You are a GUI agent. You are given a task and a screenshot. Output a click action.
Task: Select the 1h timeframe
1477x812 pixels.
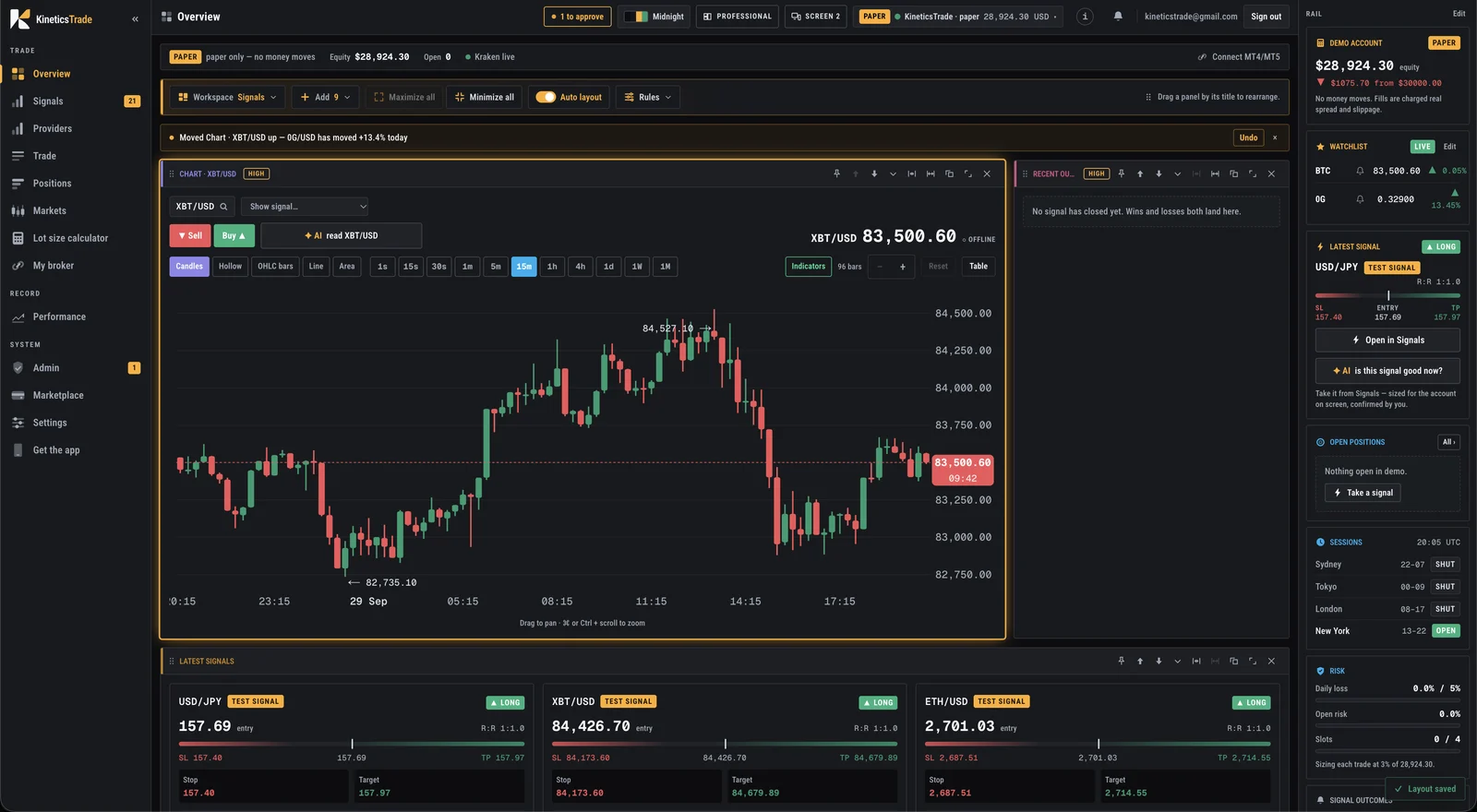click(552, 267)
